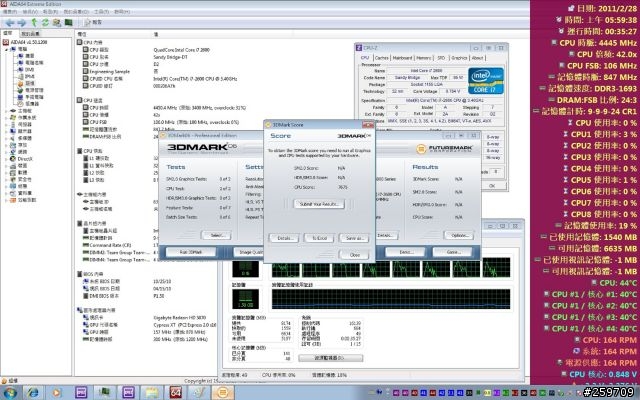Click the AIDA64 back navigation arrow
The image size is (640, 400).
coord(10,23)
